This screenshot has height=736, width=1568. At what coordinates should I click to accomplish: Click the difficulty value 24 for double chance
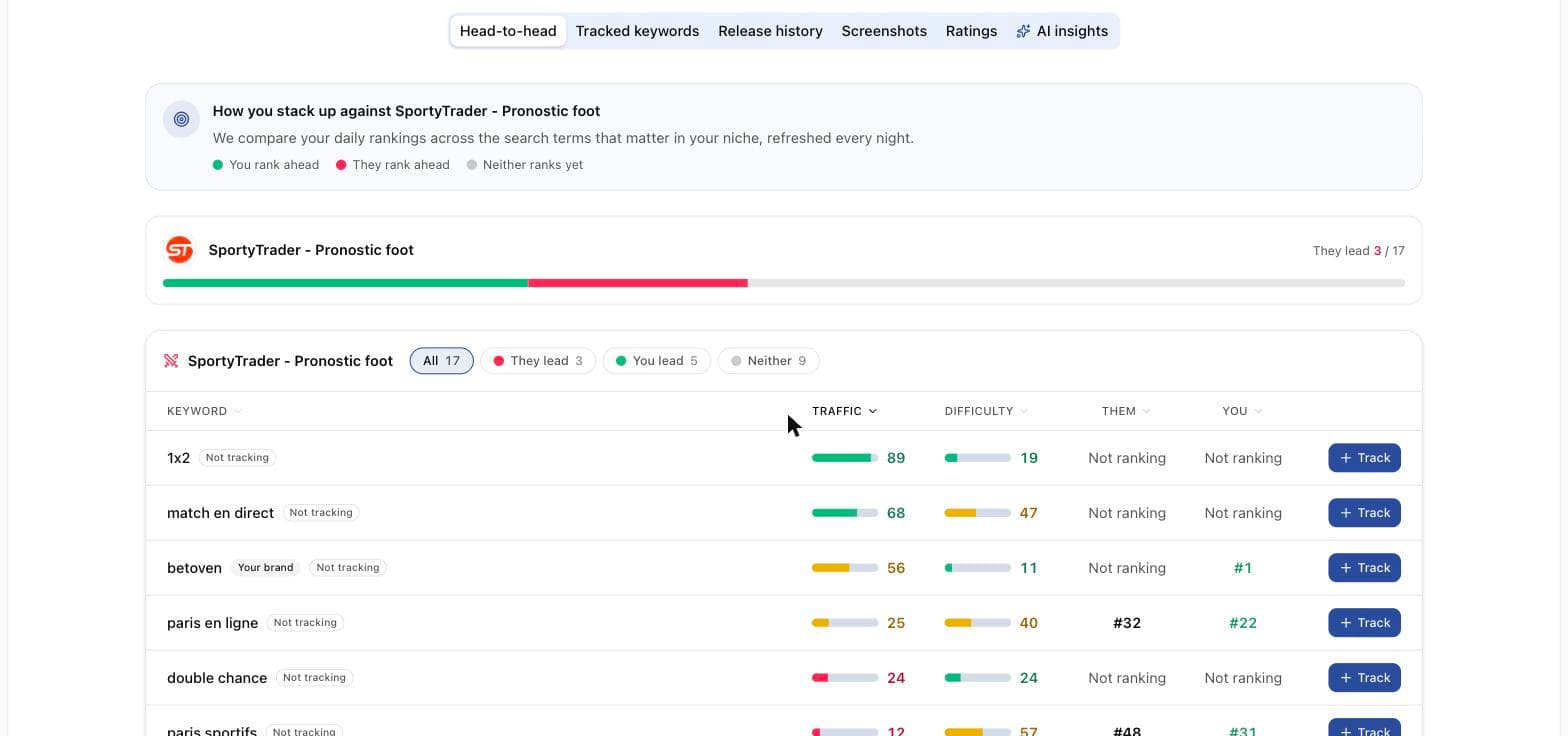coord(1028,678)
